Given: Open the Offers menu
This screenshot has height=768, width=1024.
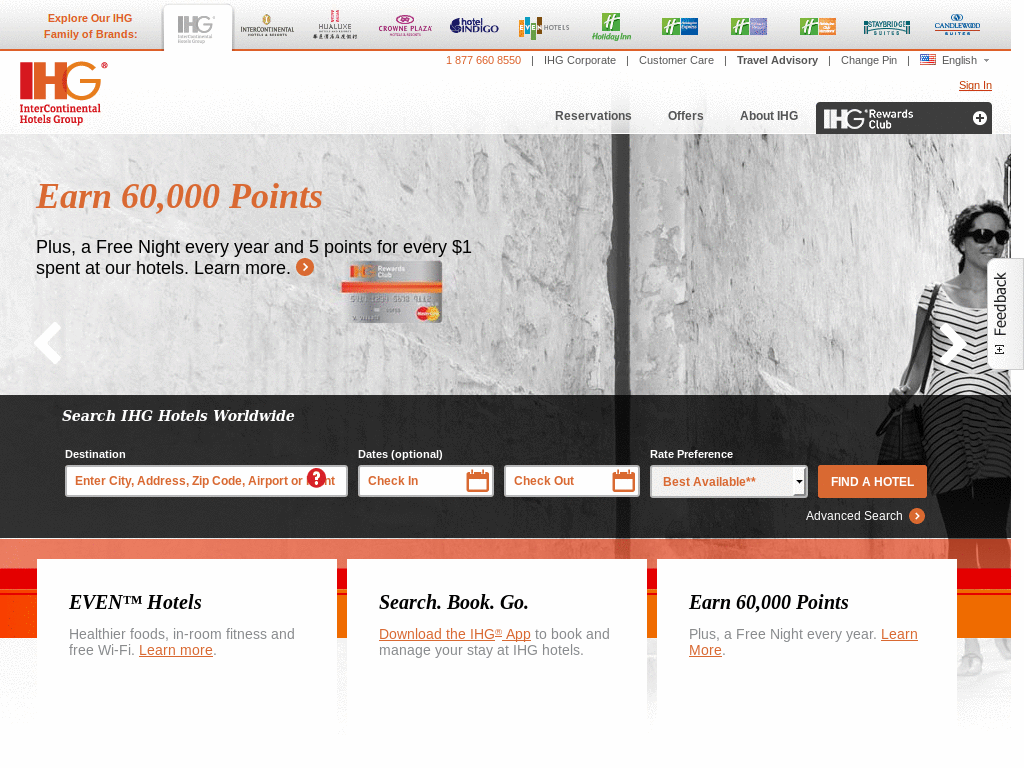Looking at the screenshot, I should tap(685, 116).
